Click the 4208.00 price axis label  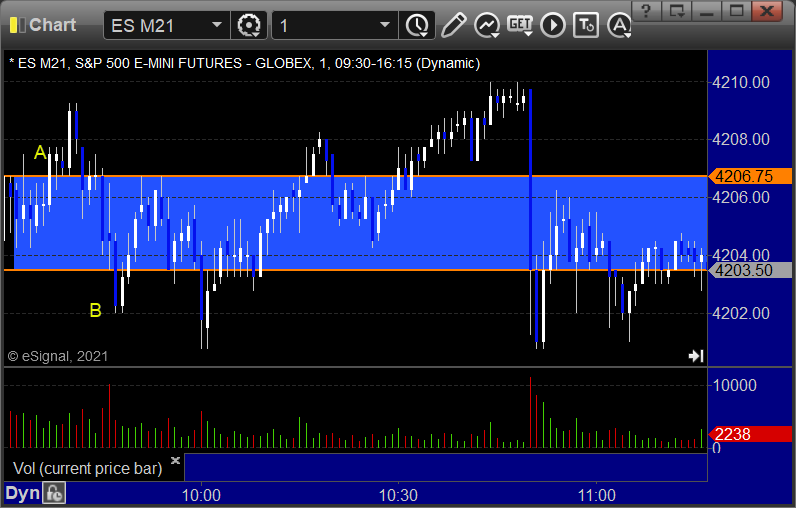pyautogui.click(x=741, y=139)
